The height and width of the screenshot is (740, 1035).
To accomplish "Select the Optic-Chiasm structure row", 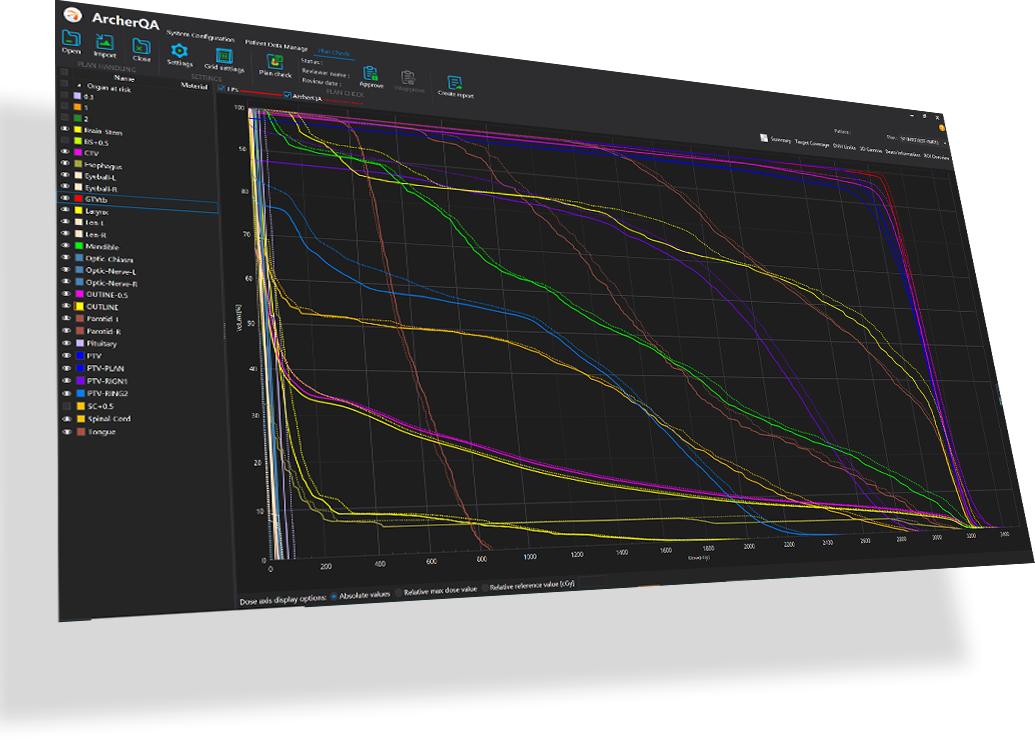I will 139,259.
